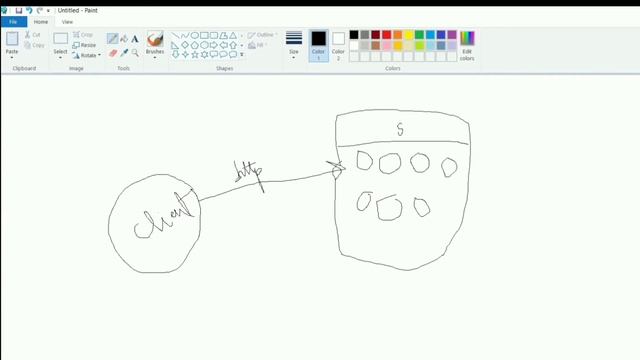Pick the yellow color swatch
The width and height of the screenshot is (640, 360).
point(409,35)
